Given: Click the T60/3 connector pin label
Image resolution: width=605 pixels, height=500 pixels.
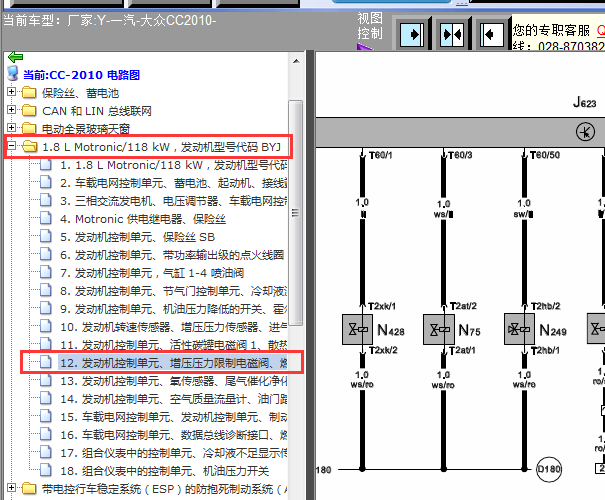Looking at the screenshot, I should [x=460, y=155].
